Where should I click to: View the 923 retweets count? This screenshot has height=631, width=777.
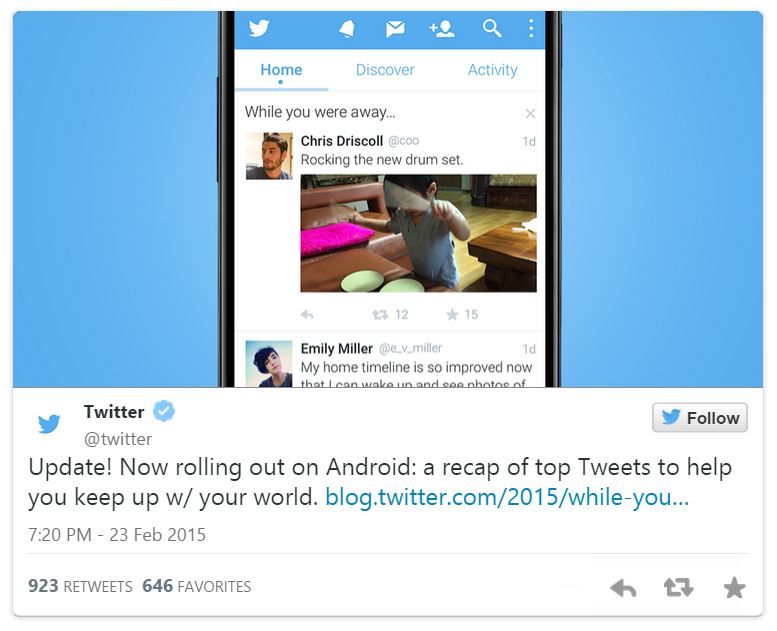tap(80, 586)
